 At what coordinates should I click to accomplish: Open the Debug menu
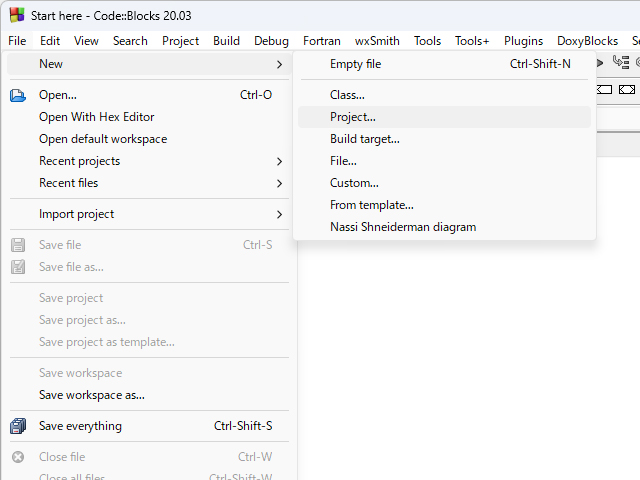[271, 41]
